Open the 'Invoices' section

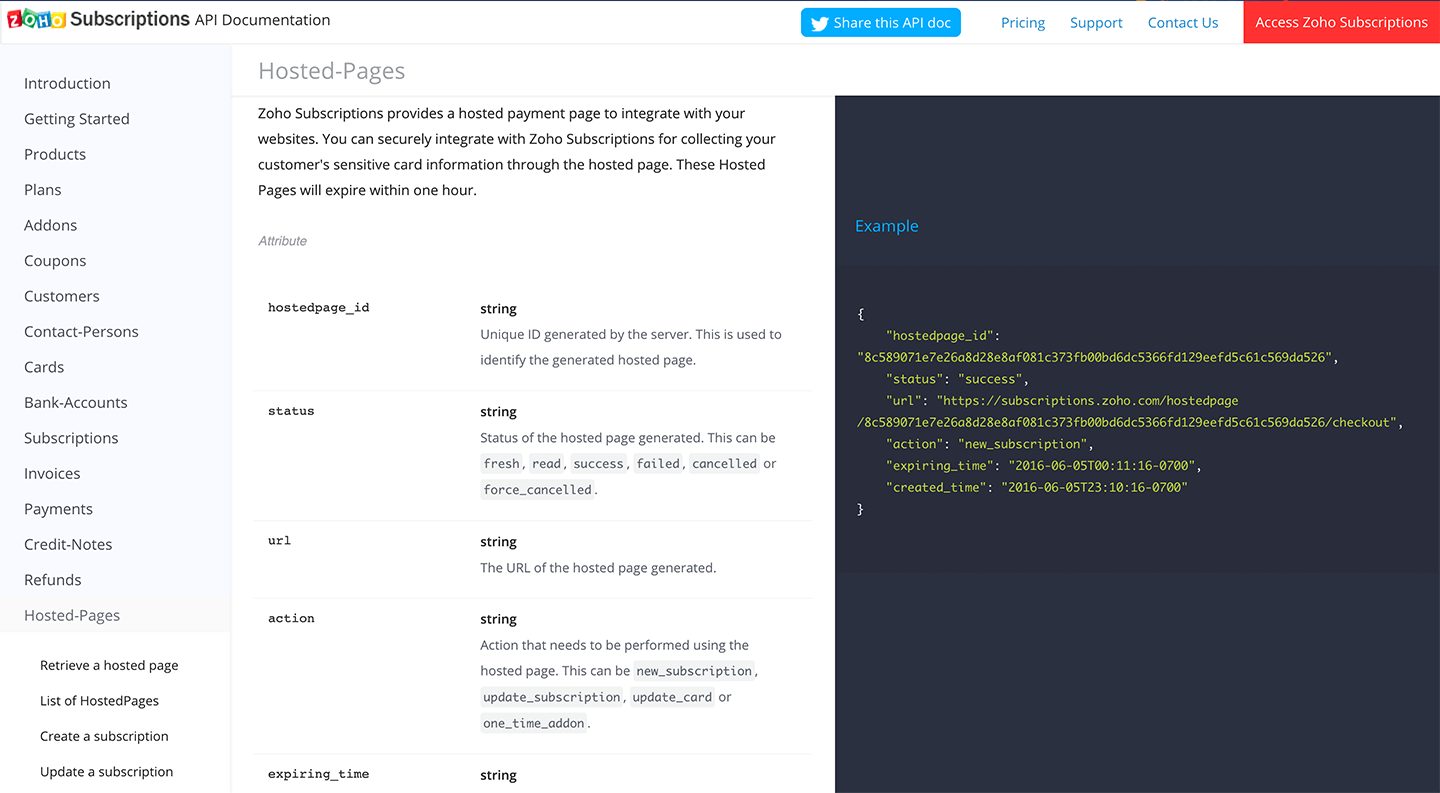coord(51,473)
